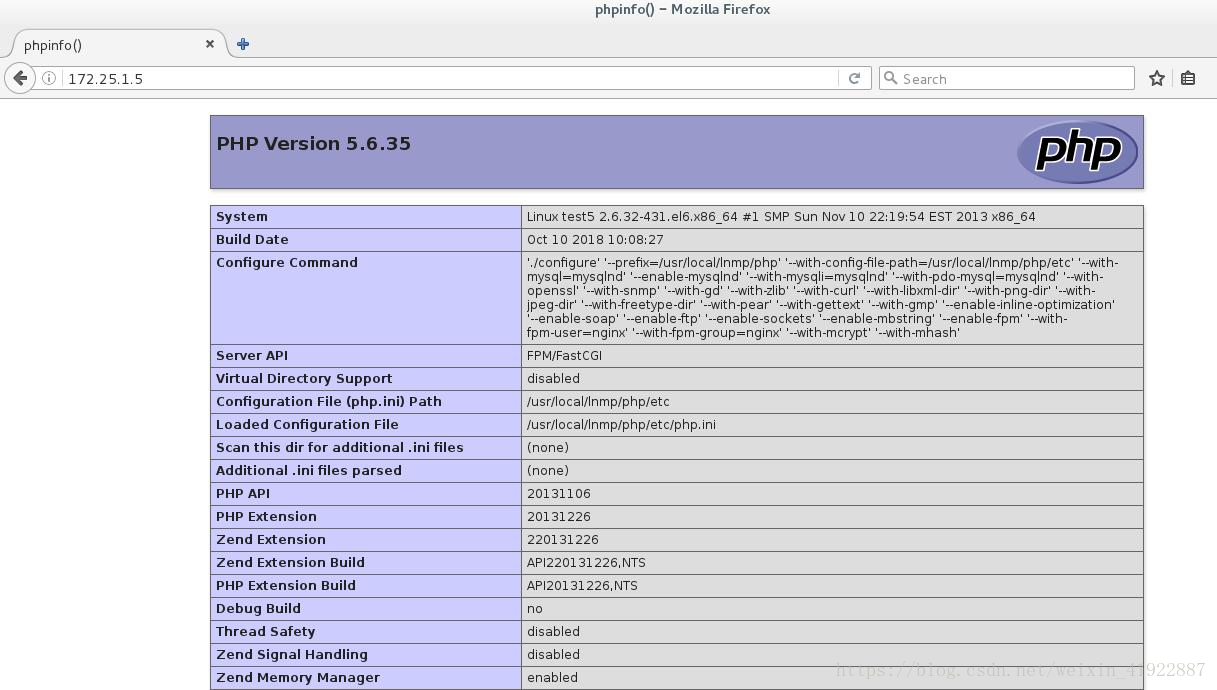The width and height of the screenshot is (1217, 690).
Task: Click Configuration File (php.ini) Path label
Action: (x=329, y=401)
